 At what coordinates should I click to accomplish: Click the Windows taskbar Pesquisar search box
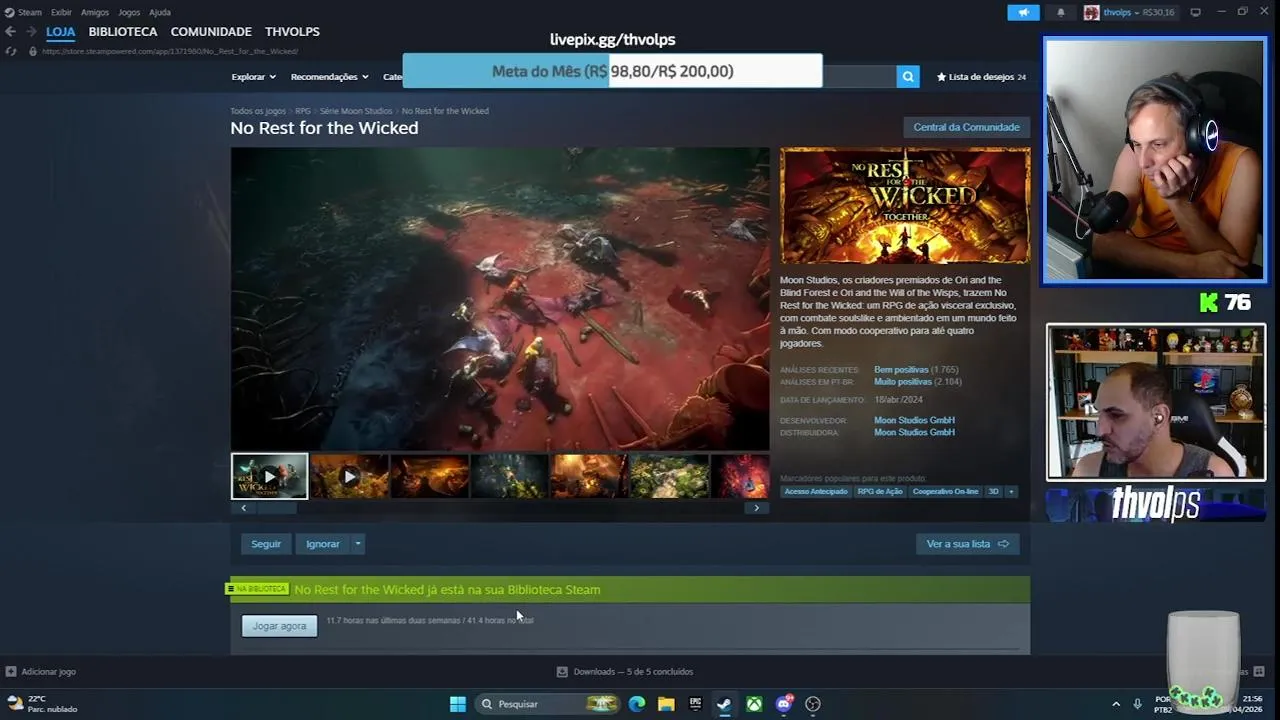tap(547, 704)
